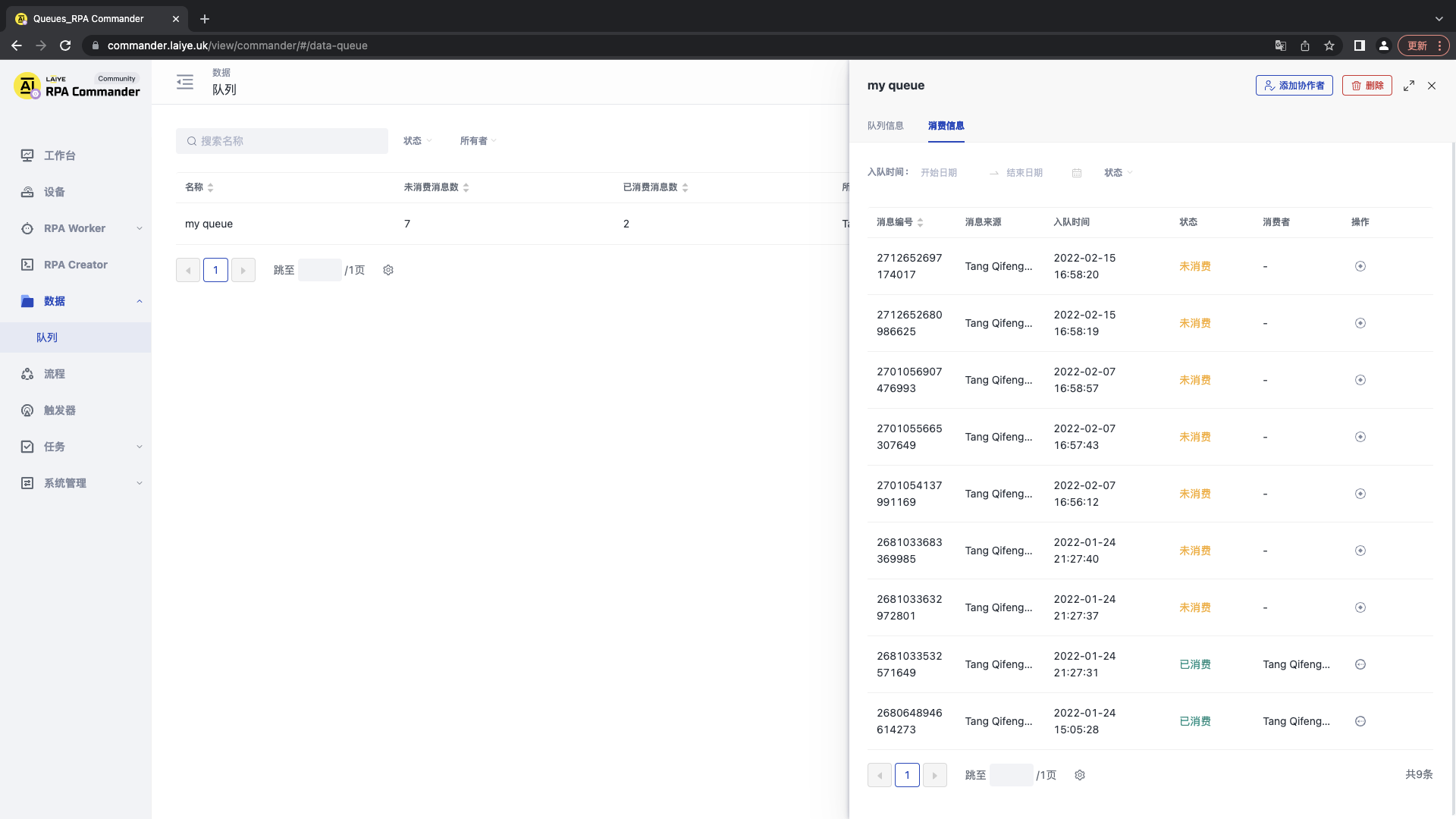This screenshot has height=819, width=1456.
Task: Go to previous page of messages
Action: (x=880, y=775)
